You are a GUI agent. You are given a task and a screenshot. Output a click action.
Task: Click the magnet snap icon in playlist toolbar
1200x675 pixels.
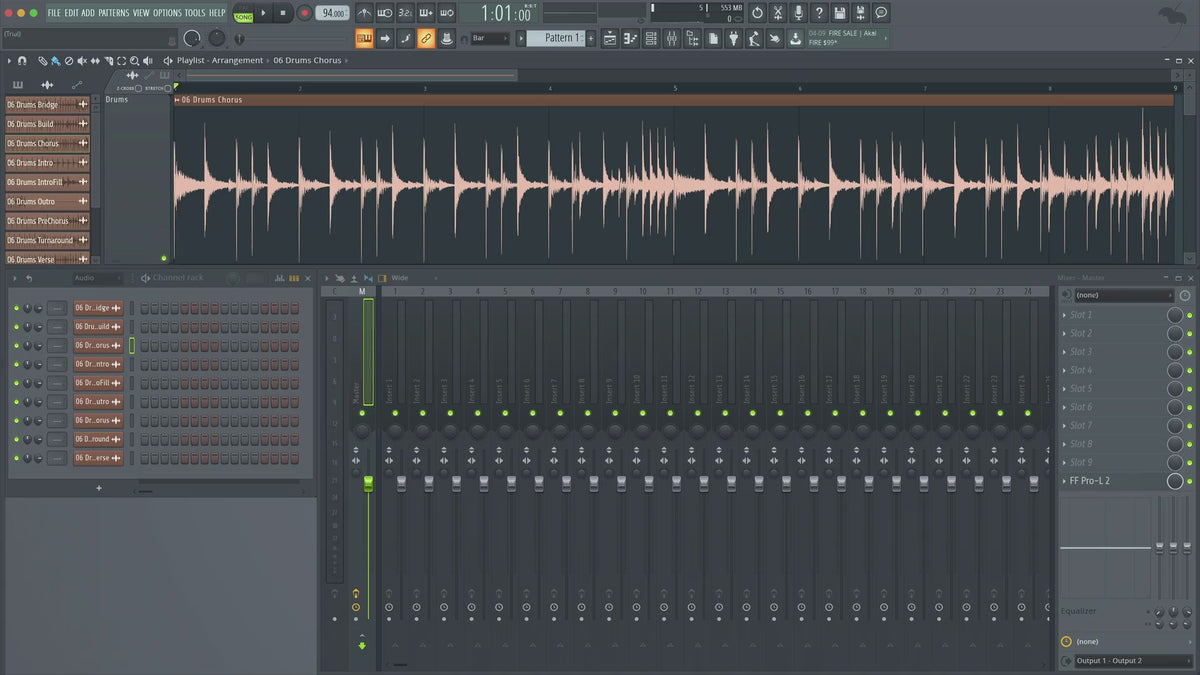(x=22, y=61)
